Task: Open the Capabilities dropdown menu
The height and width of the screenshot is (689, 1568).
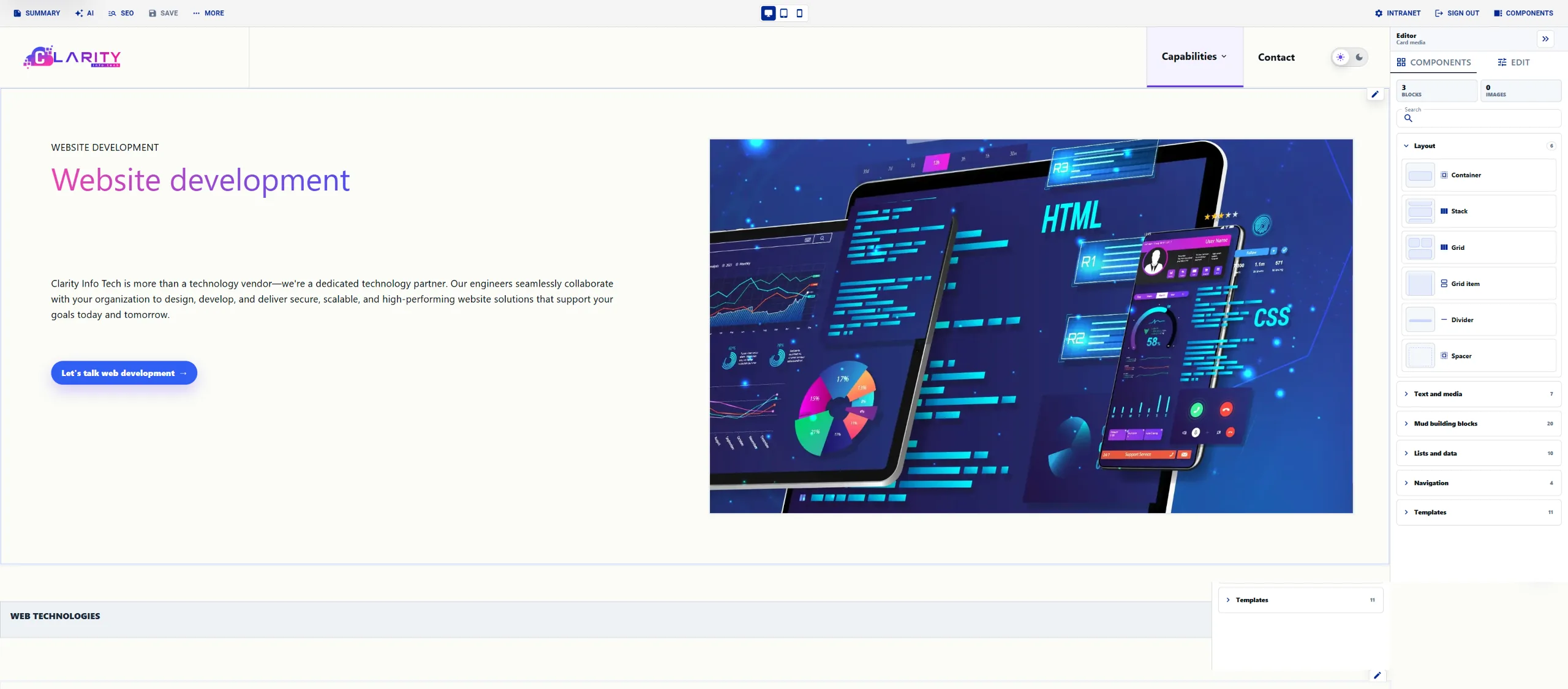Action: 1194,56
